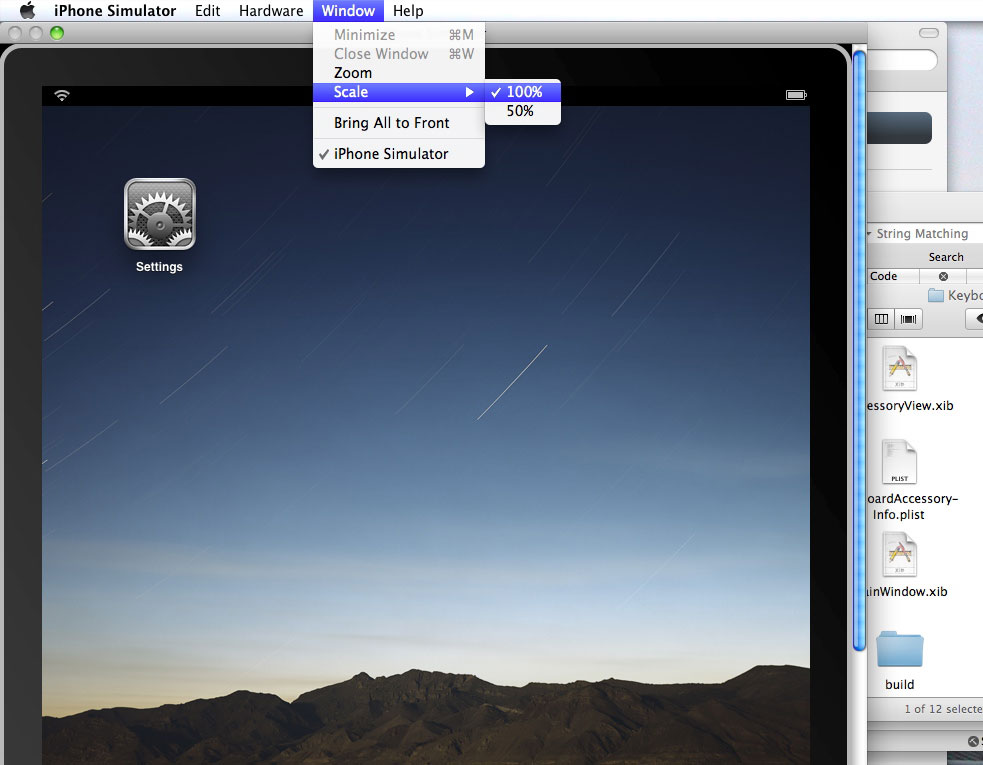
Task: Select 100% scale option
Action: (523, 92)
